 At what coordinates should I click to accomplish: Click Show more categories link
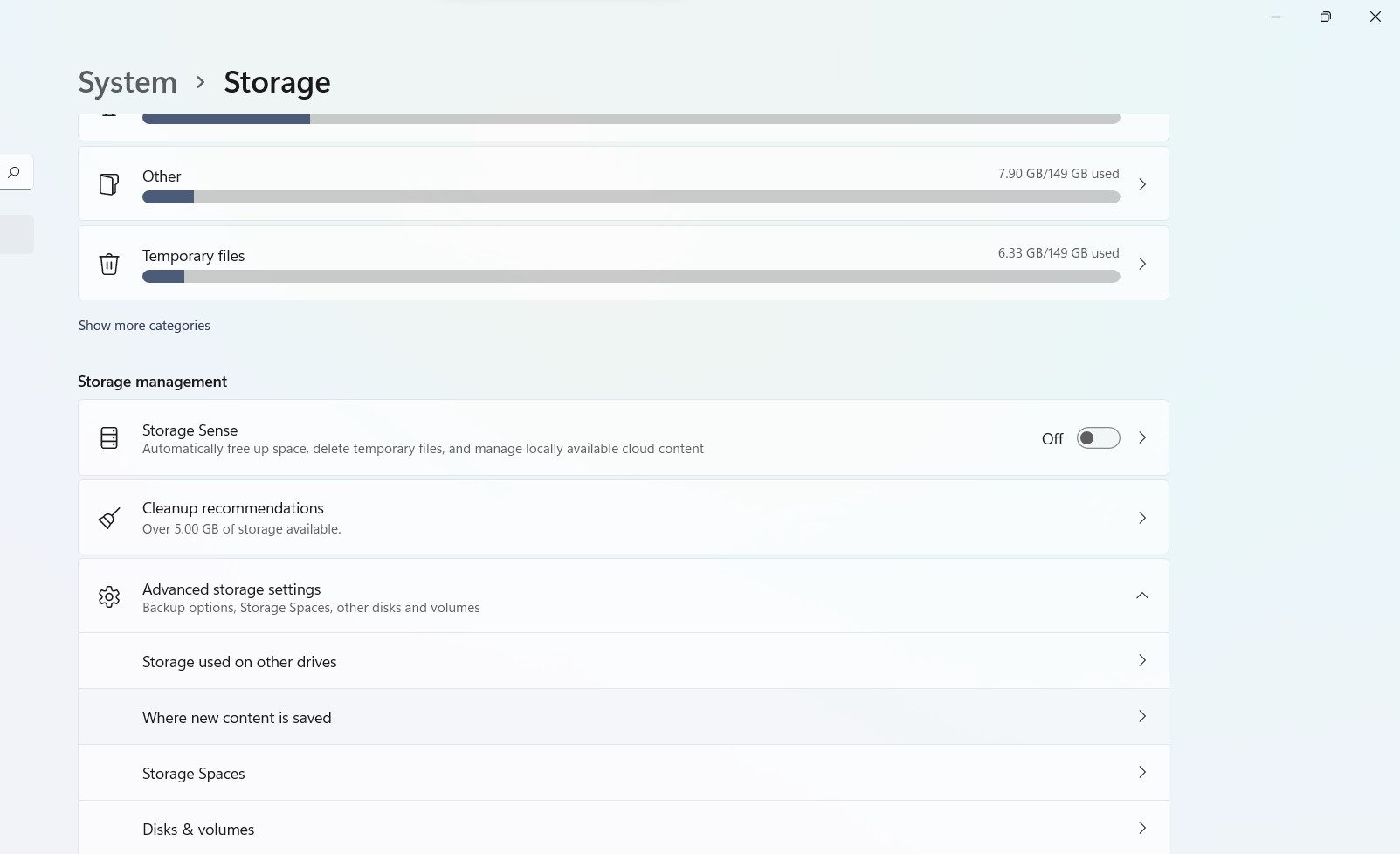144,326
